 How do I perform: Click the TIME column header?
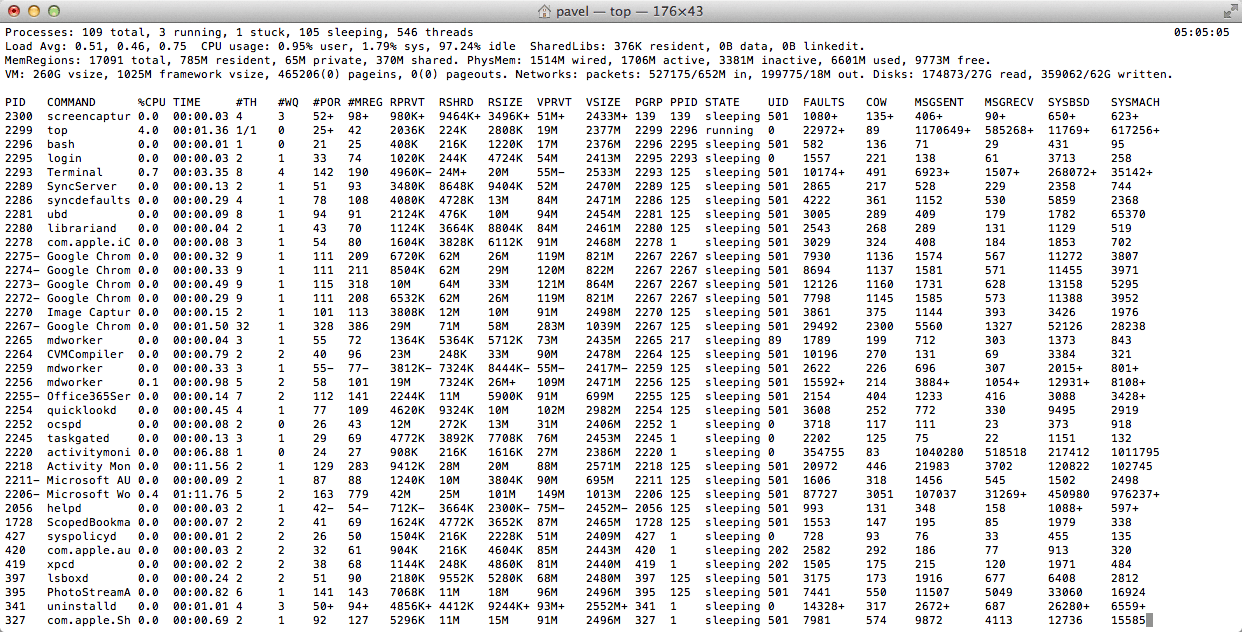[x=187, y=102]
